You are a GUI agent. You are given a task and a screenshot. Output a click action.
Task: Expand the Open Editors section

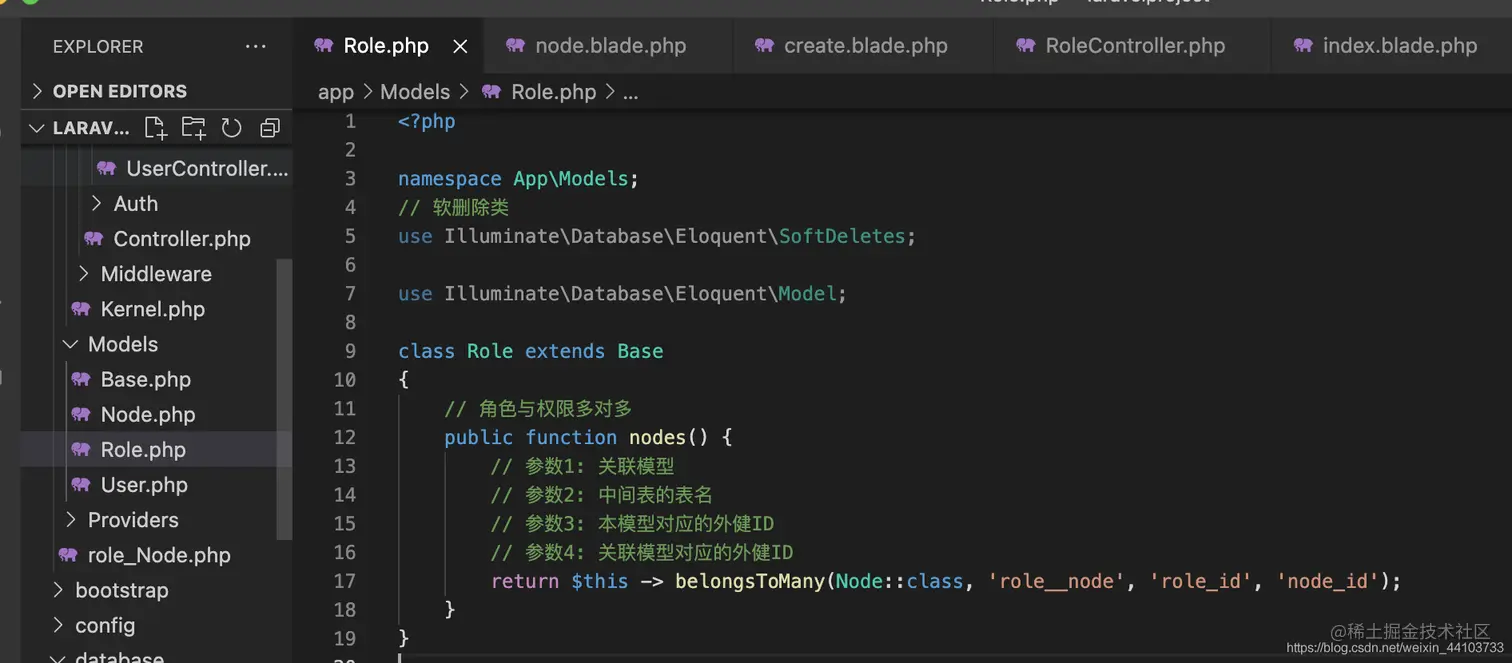(156, 91)
